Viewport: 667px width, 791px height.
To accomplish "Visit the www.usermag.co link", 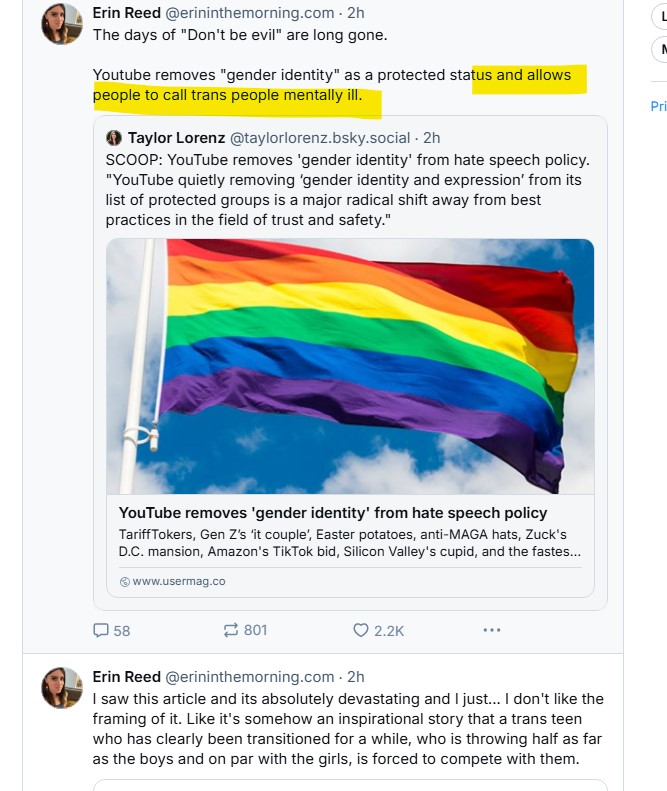I will [179, 581].
